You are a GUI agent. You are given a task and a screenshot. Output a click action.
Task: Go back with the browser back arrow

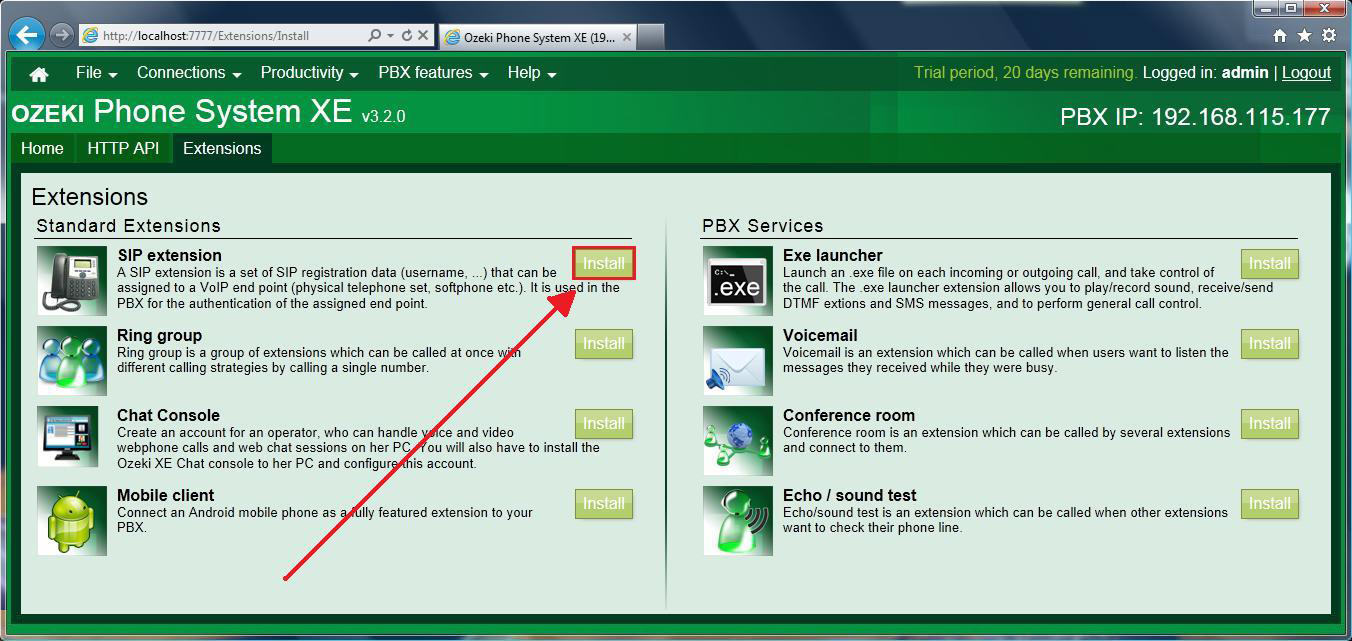point(26,35)
